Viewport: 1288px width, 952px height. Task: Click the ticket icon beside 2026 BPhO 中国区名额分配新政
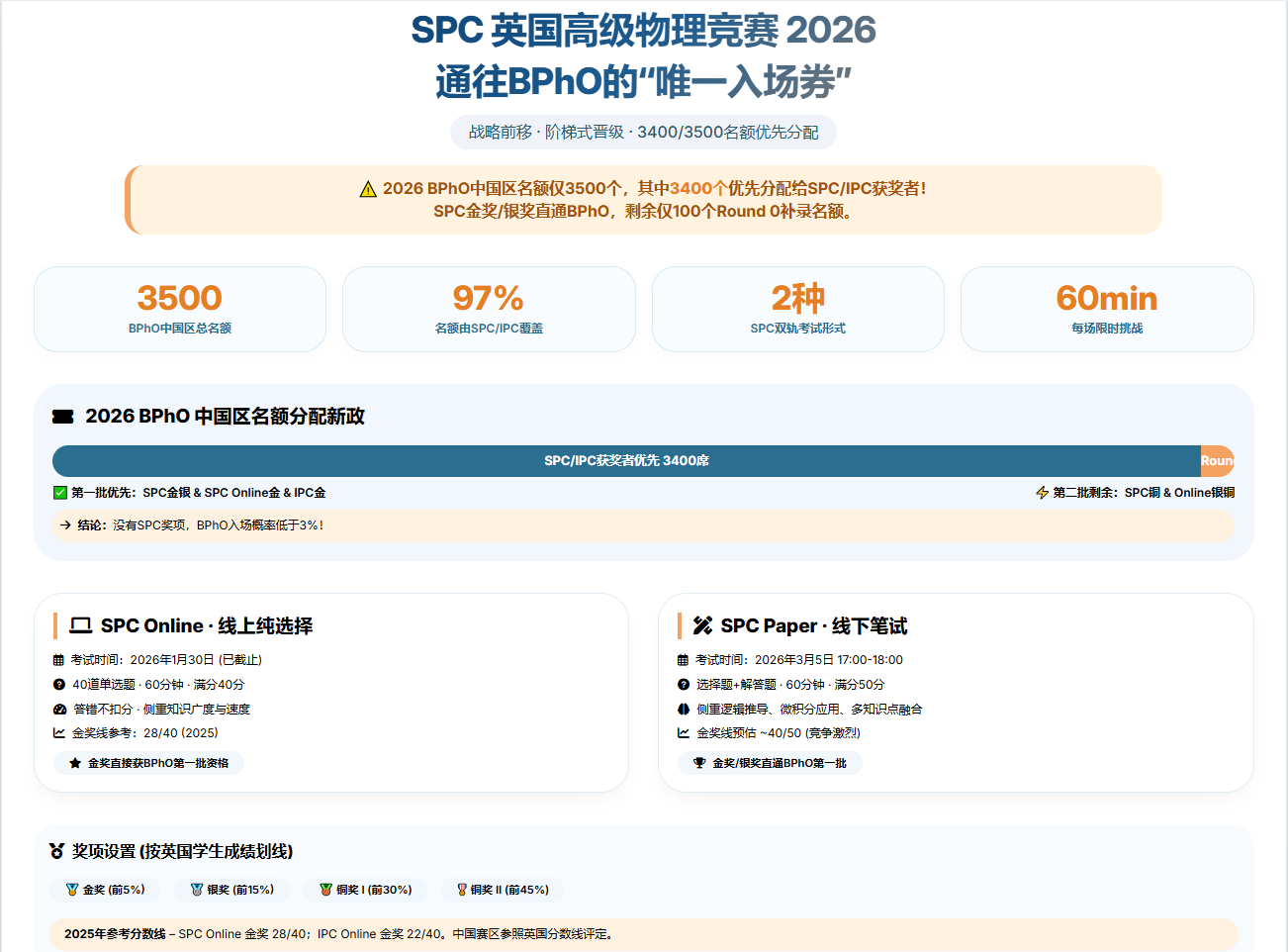(63, 417)
